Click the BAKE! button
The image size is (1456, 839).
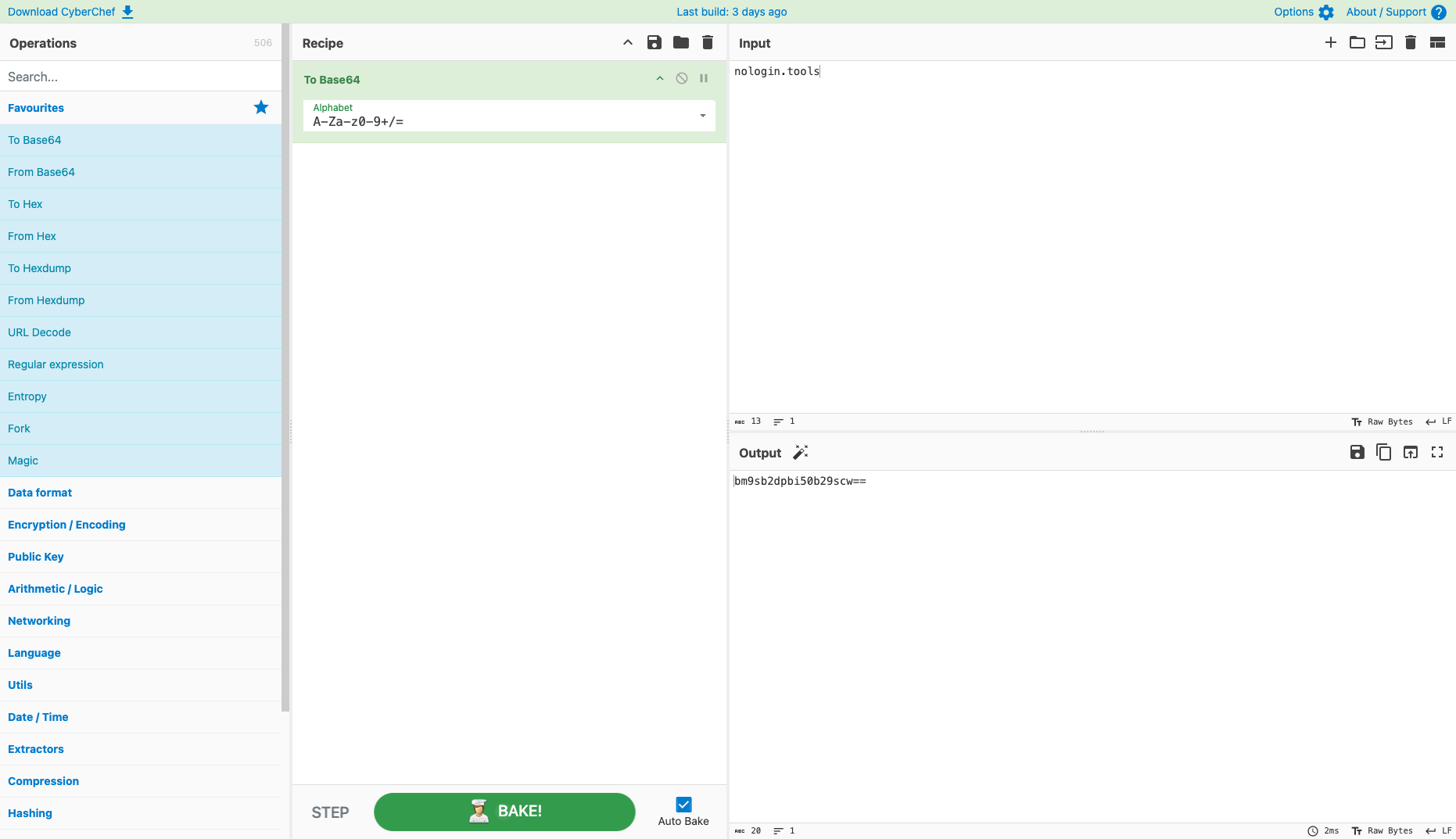pyautogui.click(x=504, y=812)
